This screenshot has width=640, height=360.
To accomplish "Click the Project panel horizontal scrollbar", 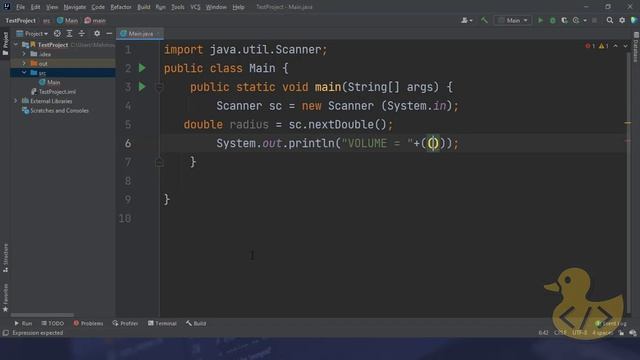I will click(42, 315).
